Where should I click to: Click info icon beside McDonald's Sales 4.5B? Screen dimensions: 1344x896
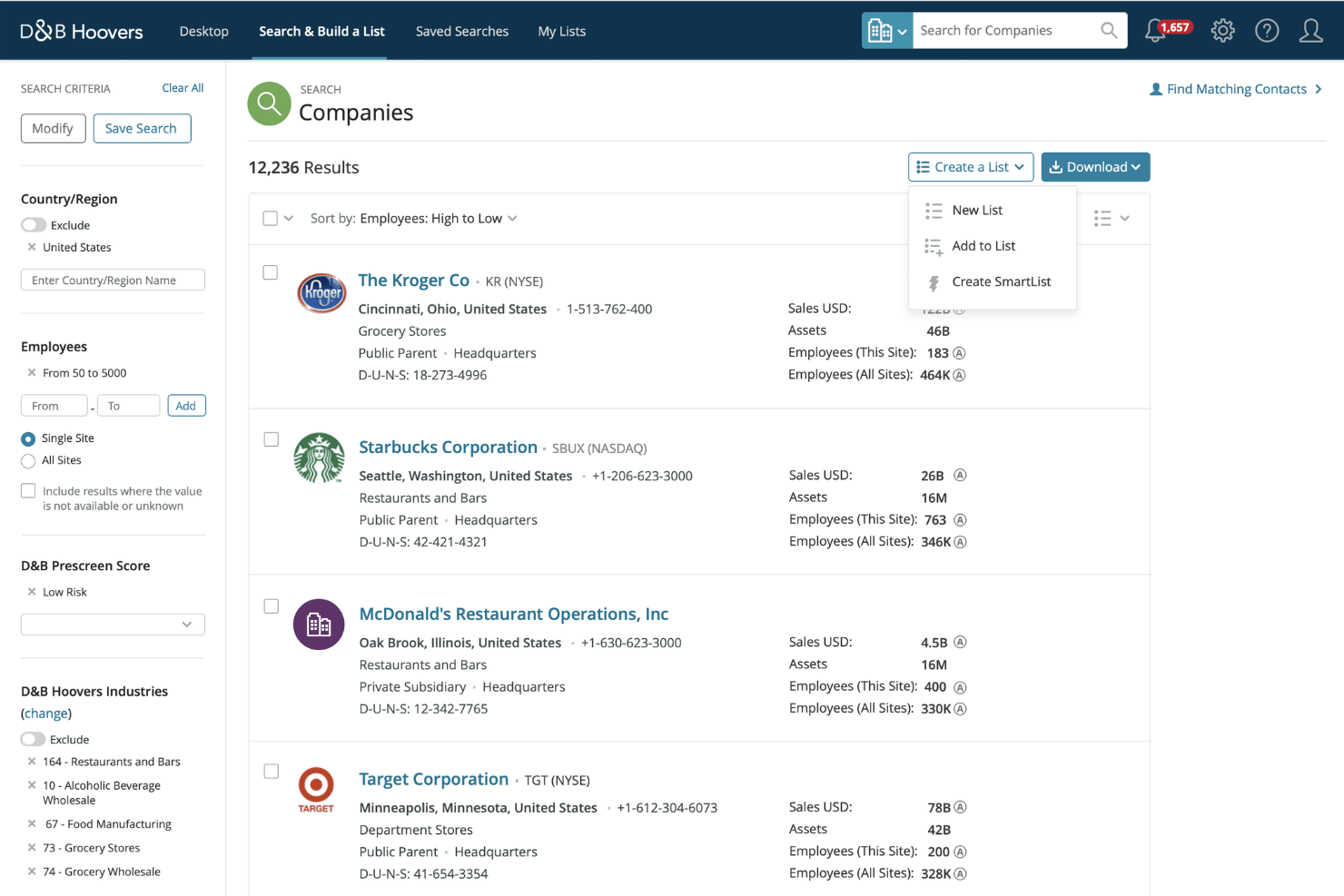coord(960,642)
